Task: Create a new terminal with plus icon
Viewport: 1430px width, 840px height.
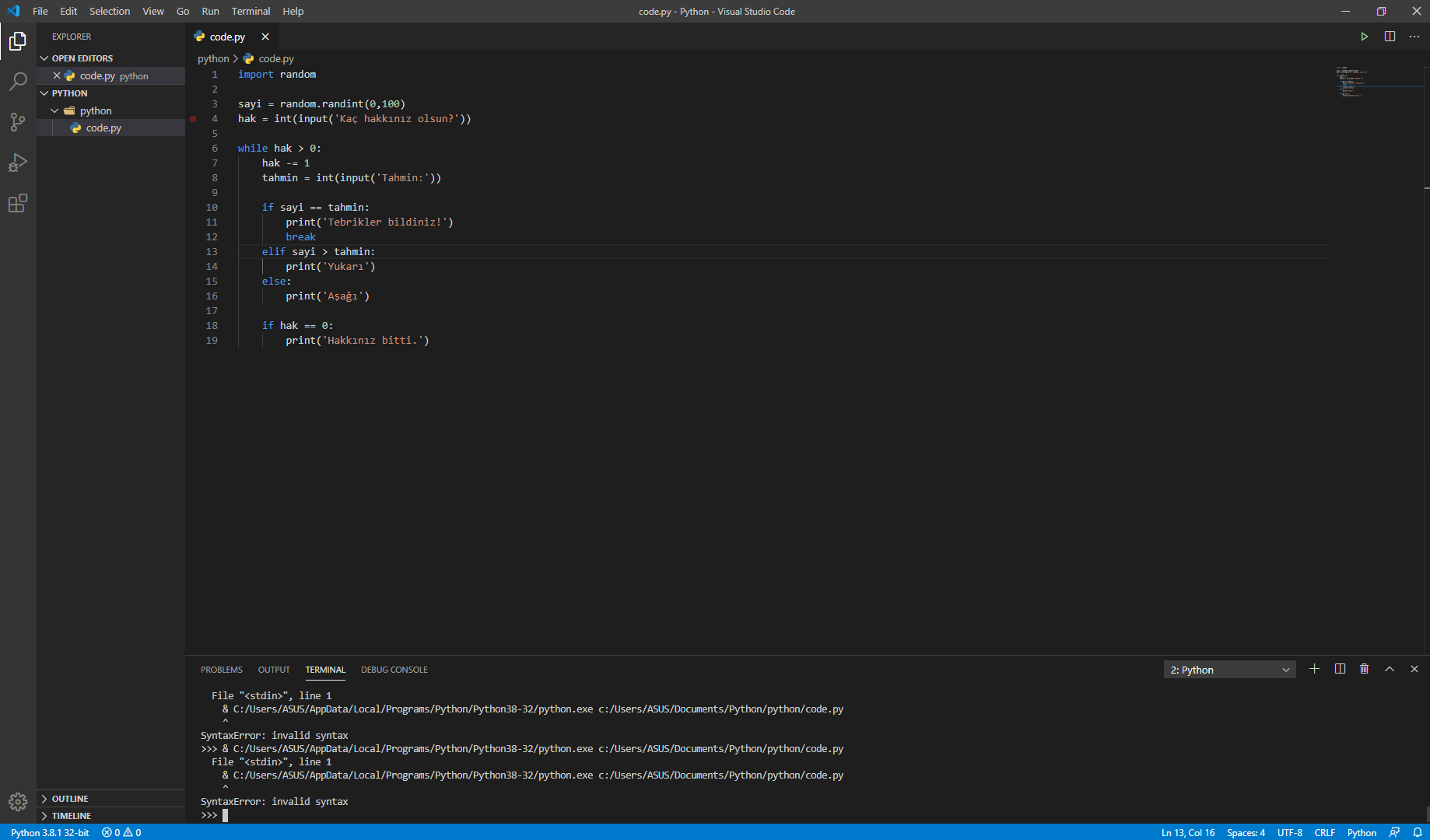Action: tap(1314, 669)
